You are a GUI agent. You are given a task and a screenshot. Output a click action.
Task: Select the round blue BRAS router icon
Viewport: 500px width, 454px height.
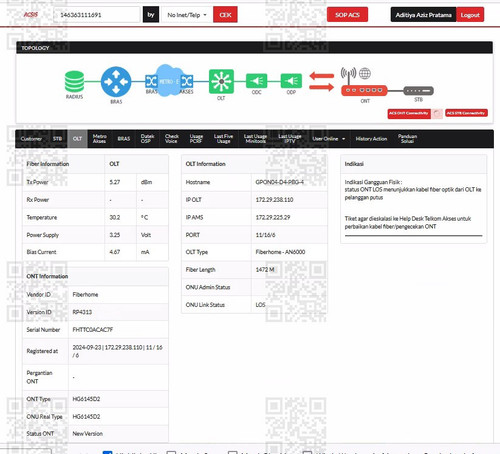(116, 82)
